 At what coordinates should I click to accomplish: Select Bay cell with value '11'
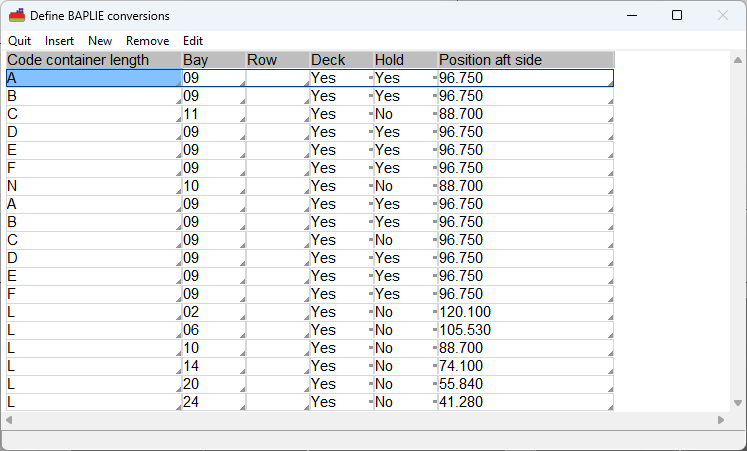(x=214, y=114)
